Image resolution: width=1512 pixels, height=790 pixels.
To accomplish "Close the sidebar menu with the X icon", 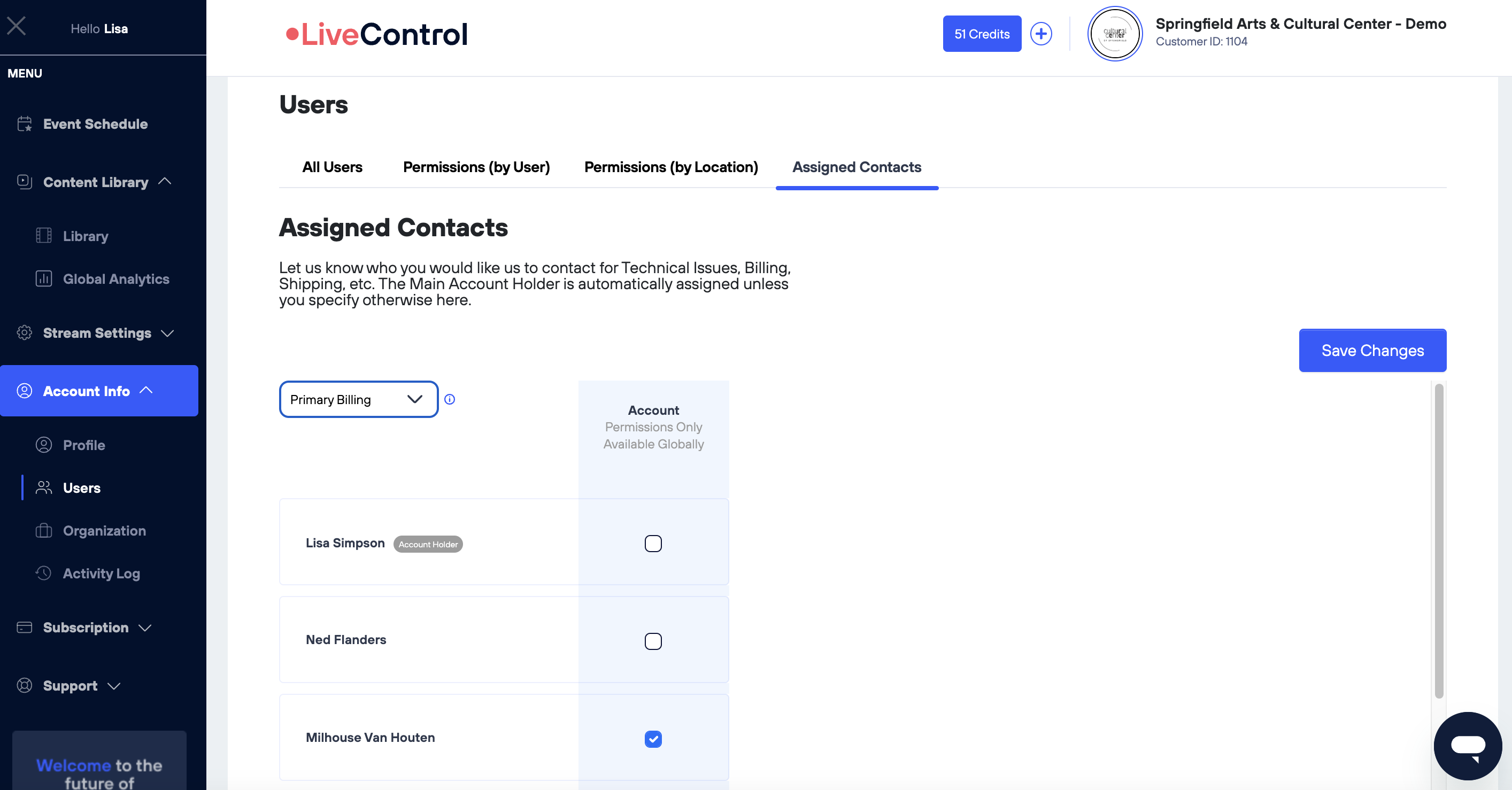I will (x=17, y=26).
